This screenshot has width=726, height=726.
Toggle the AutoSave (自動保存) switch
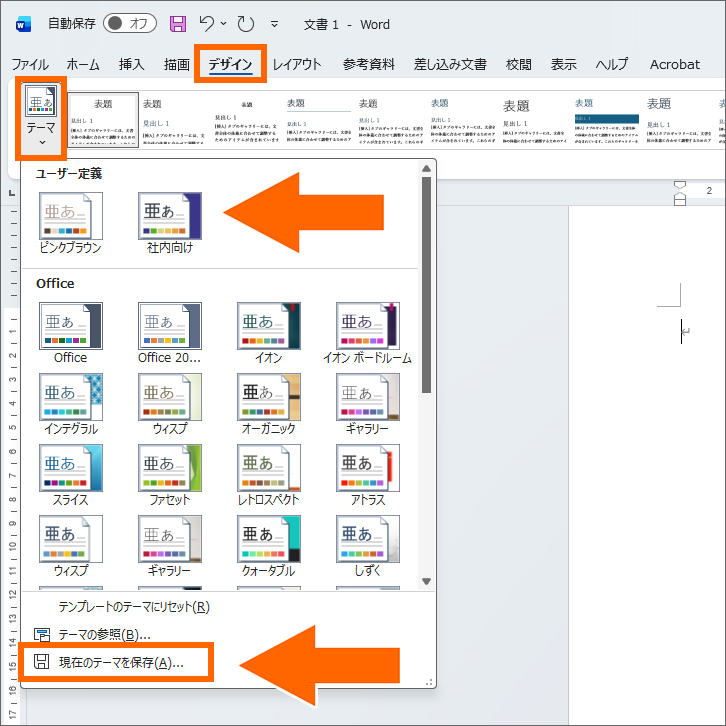[x=130, y=23]
